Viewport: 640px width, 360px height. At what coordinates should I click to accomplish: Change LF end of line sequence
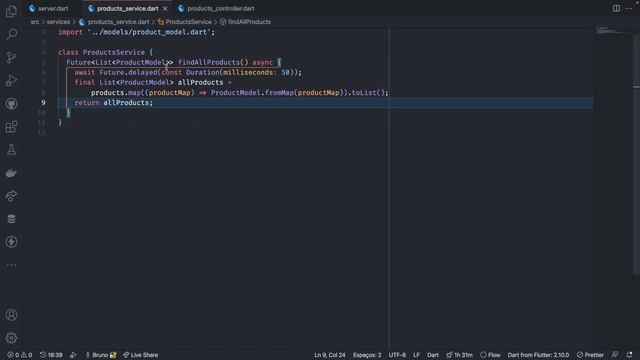tap(416, 355)
